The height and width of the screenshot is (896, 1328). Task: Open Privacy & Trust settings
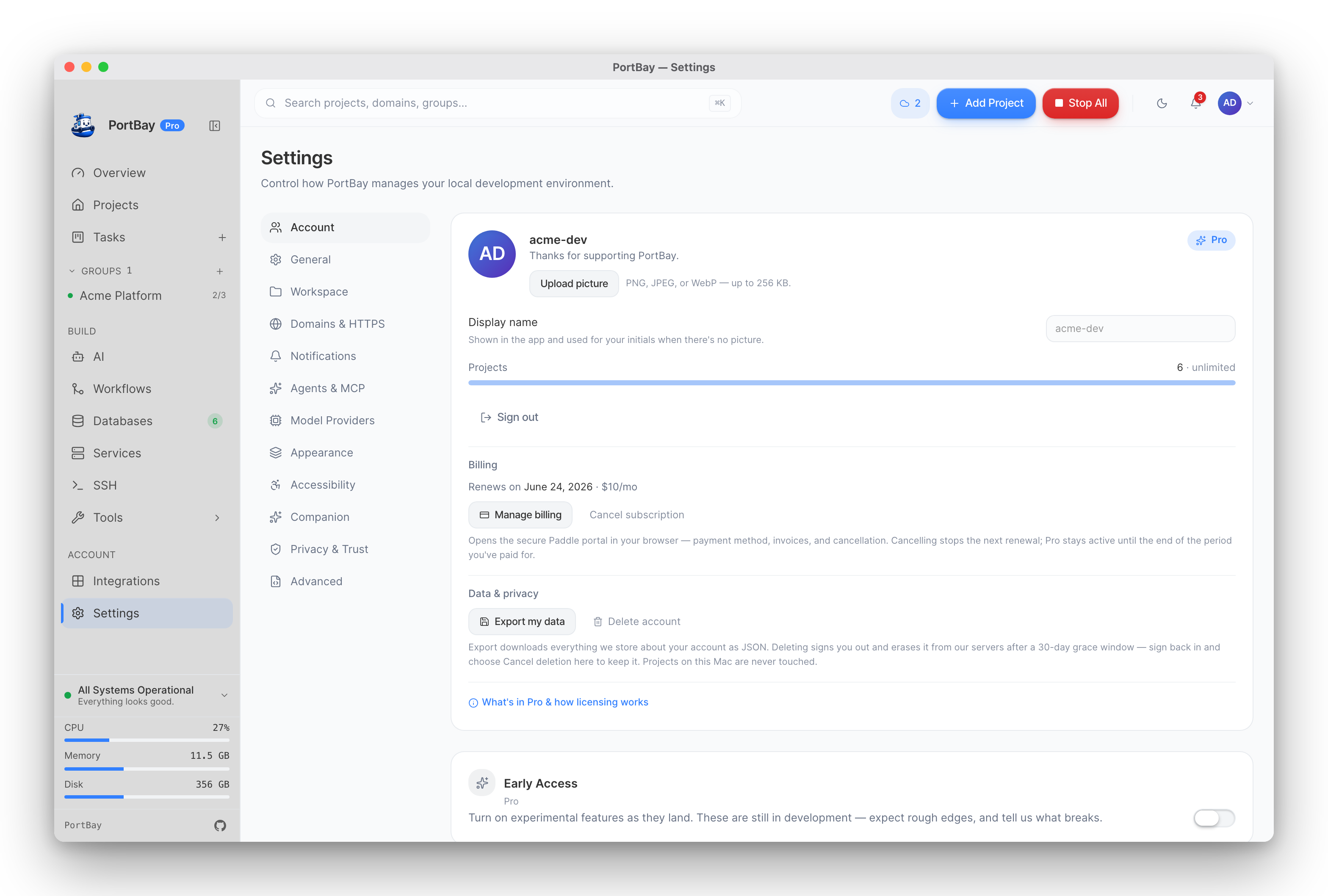pyautogui.click(x=345, y=550)
